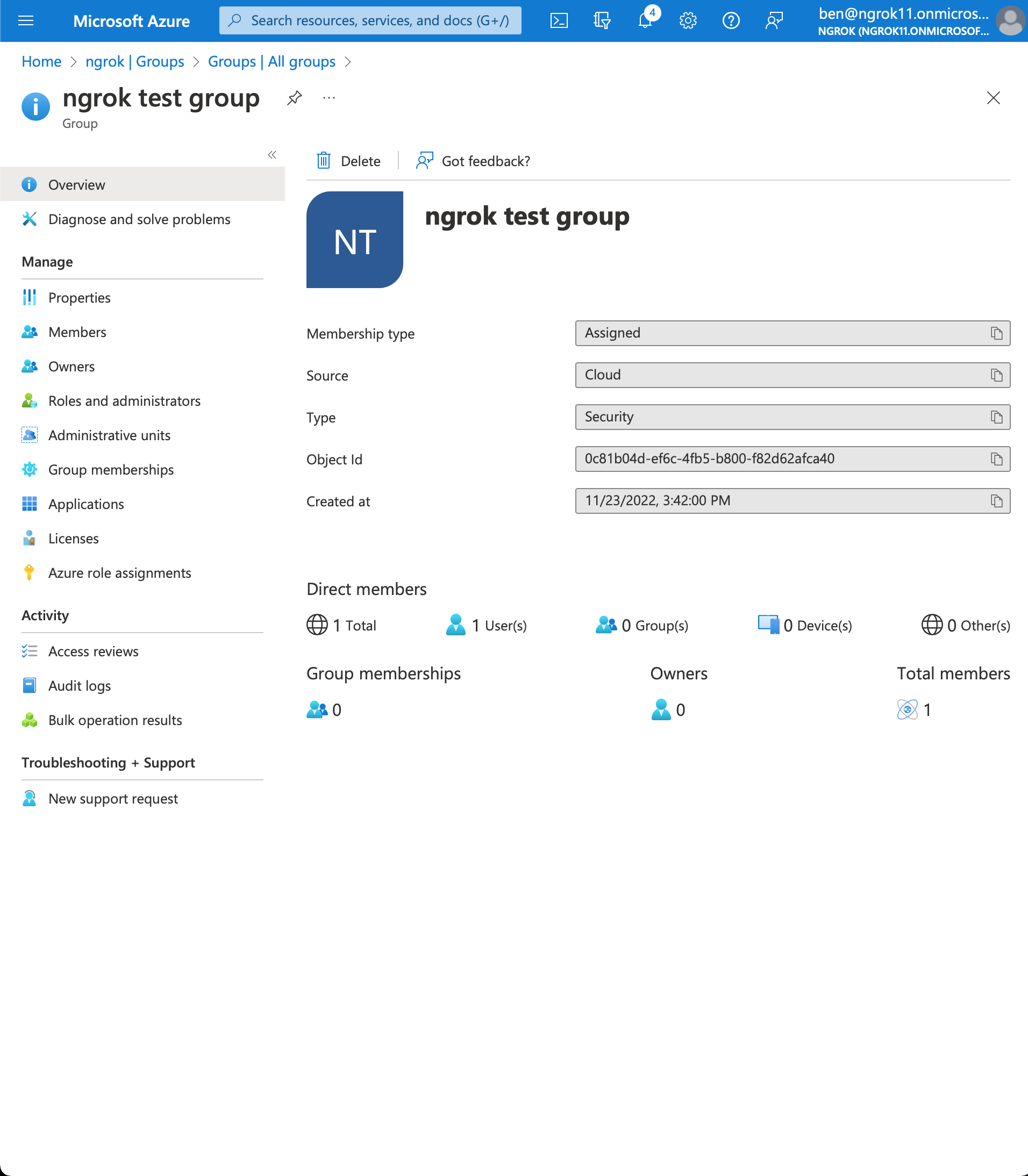Copy the Object Id value

tap(996, 458)
